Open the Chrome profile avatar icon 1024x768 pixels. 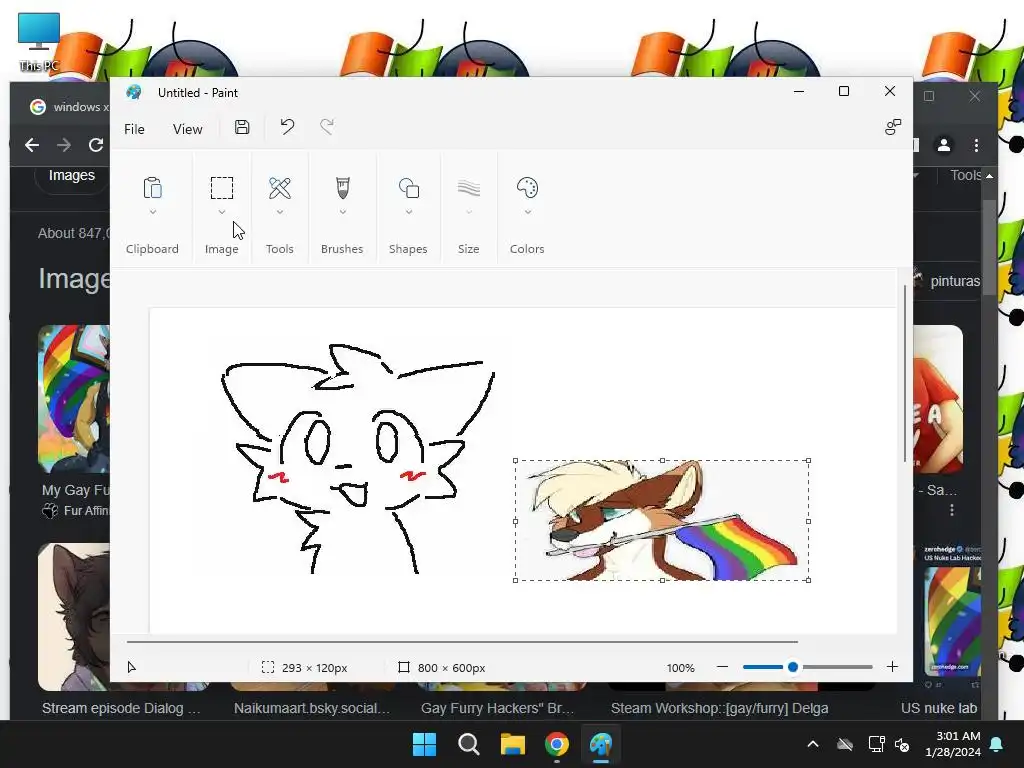pyautogui.click(x=944, y=145)
